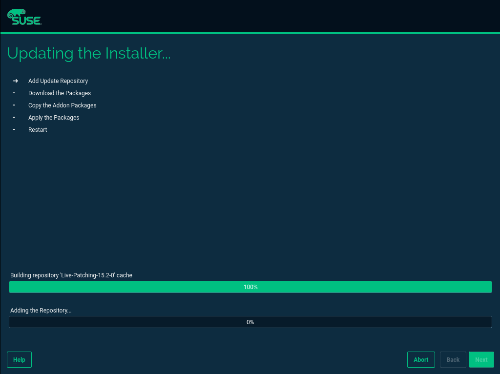Proceed with the Next button
This screenshot has height=374, width=500.
(481, 360)
